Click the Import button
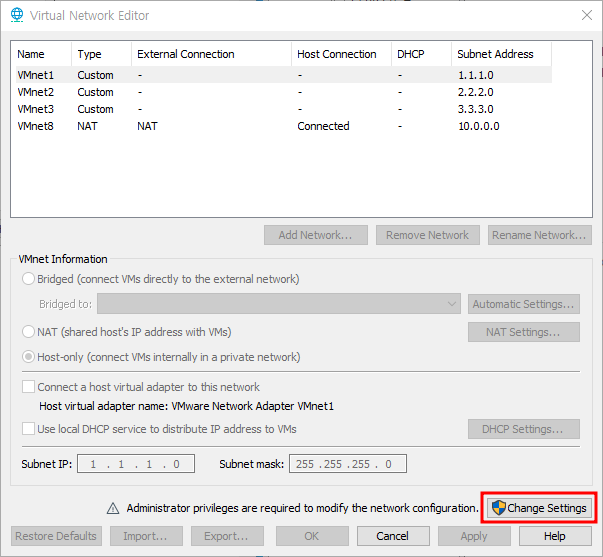The image size is (603, 557). pyautogui.click(x=146, y=536)
